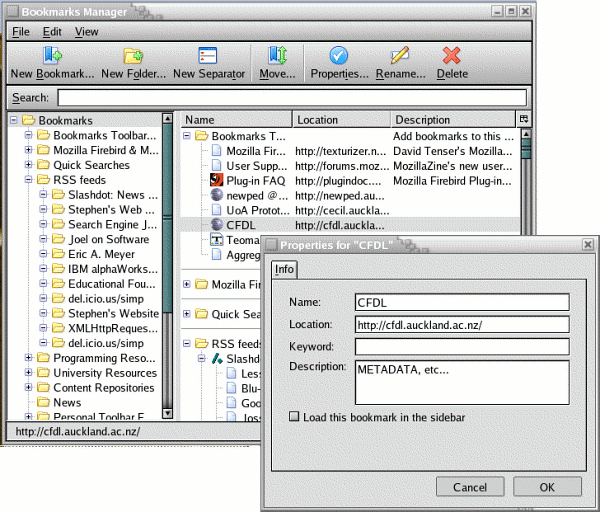Click the News folder icon in tree
The height and width of the screenshot is (512, 600).
(x=44, y=402)
